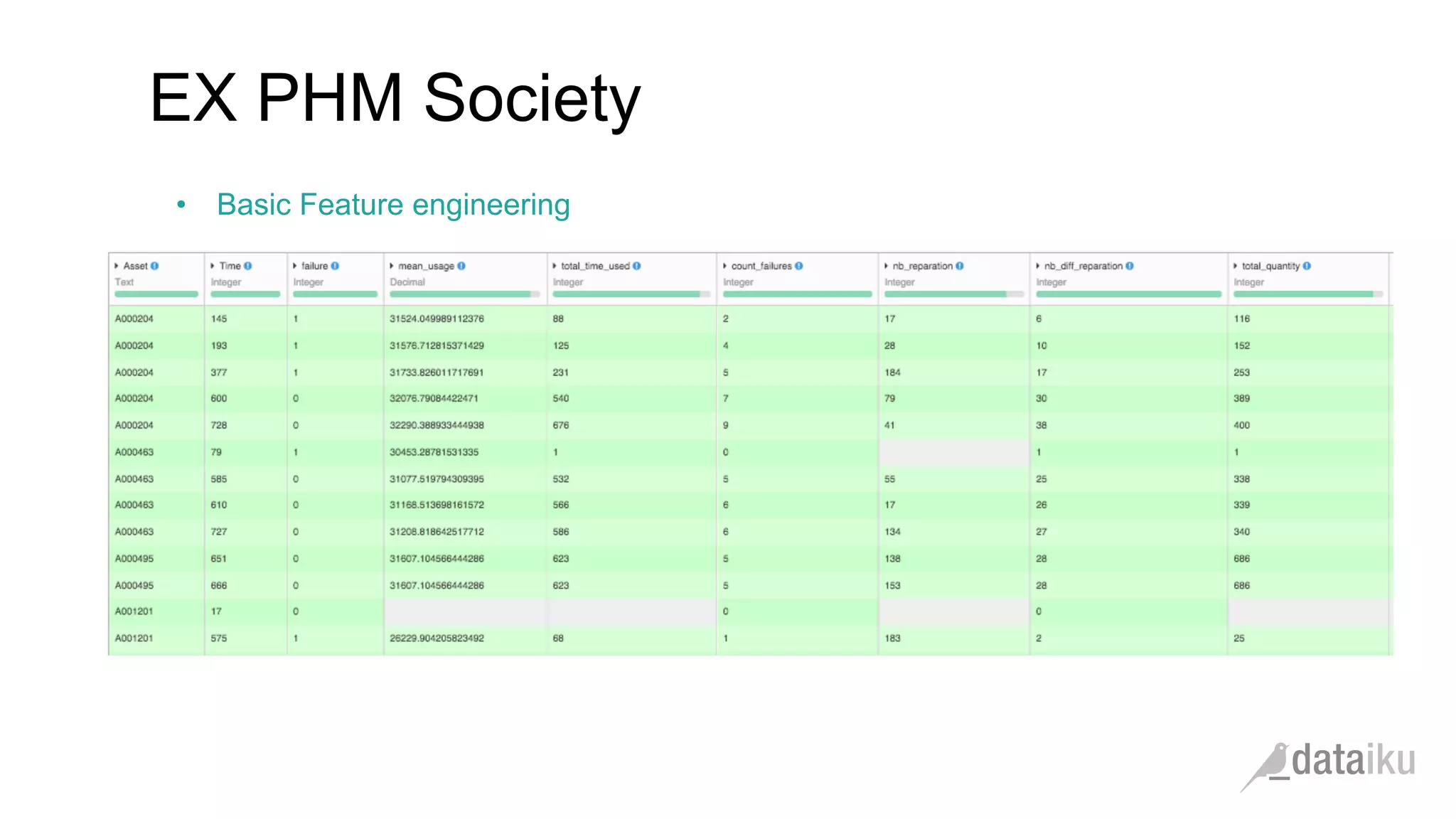Expand the total_time_used column menu arrow
This screenshot has height=819, width=1456.
555,266
